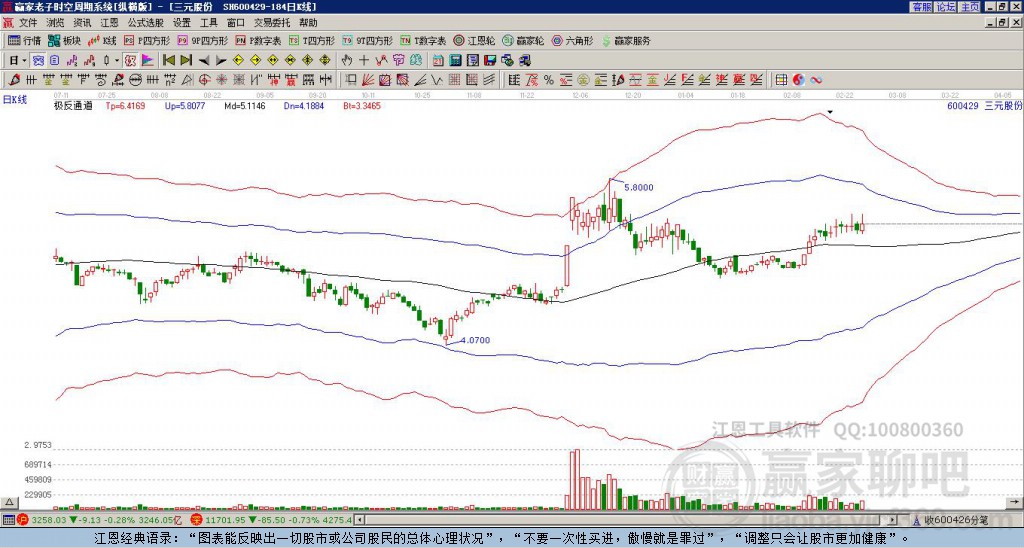The width and height of the screenshot is (1024, 548).
Task: Click the 600429 三元股份 stock label
Action: 983,104
